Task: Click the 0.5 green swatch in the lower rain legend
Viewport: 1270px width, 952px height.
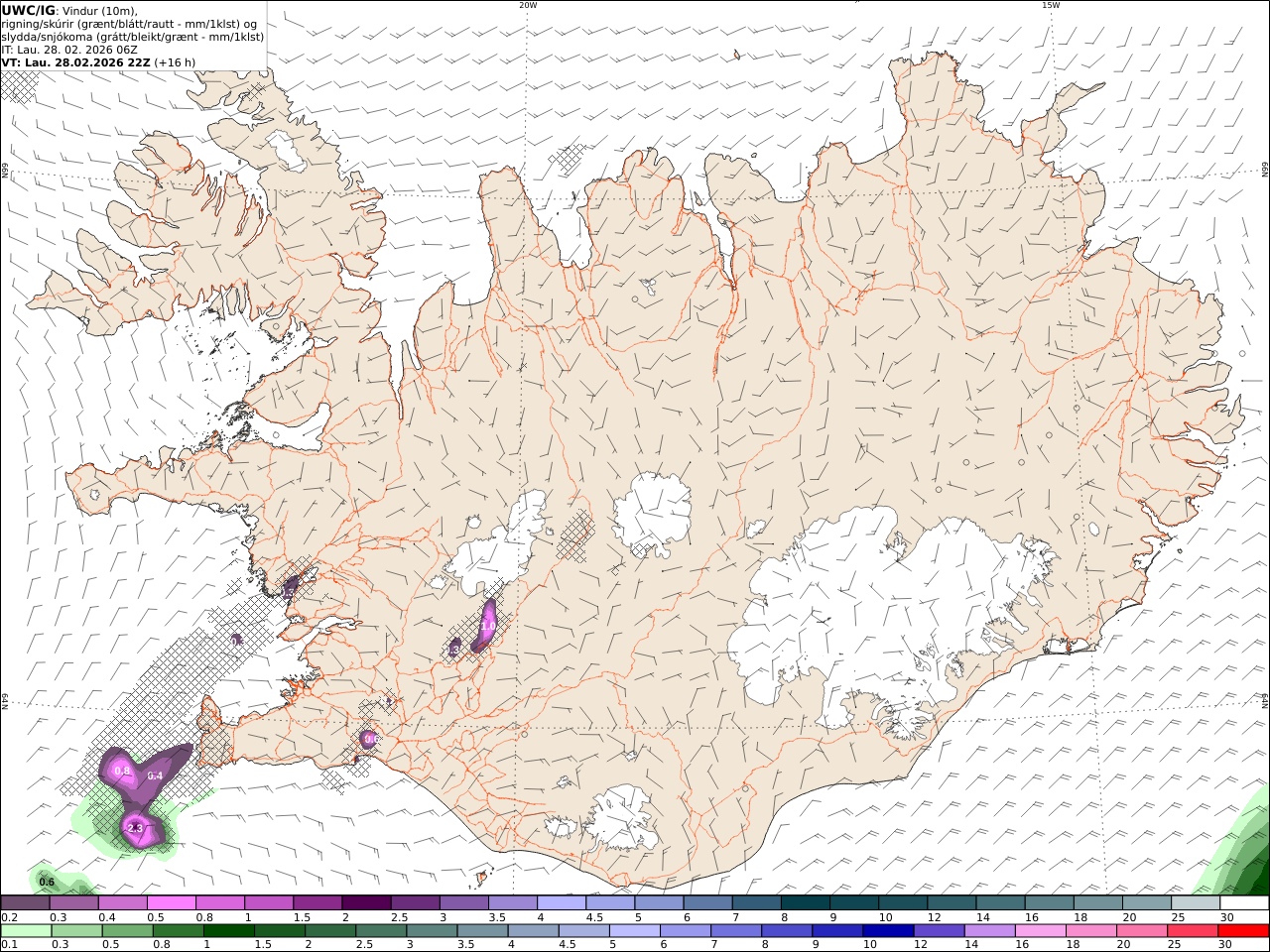Action: (127, 931)
